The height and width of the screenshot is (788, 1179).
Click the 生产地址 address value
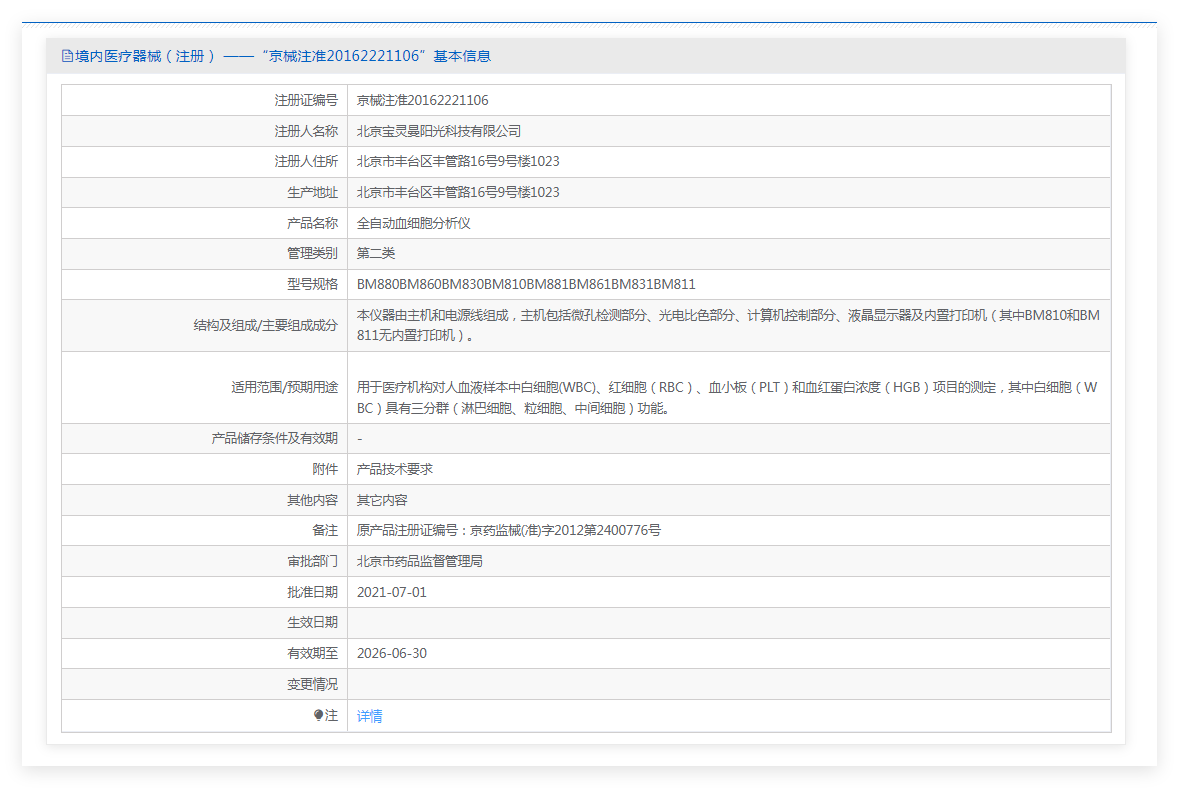point(458,192)
